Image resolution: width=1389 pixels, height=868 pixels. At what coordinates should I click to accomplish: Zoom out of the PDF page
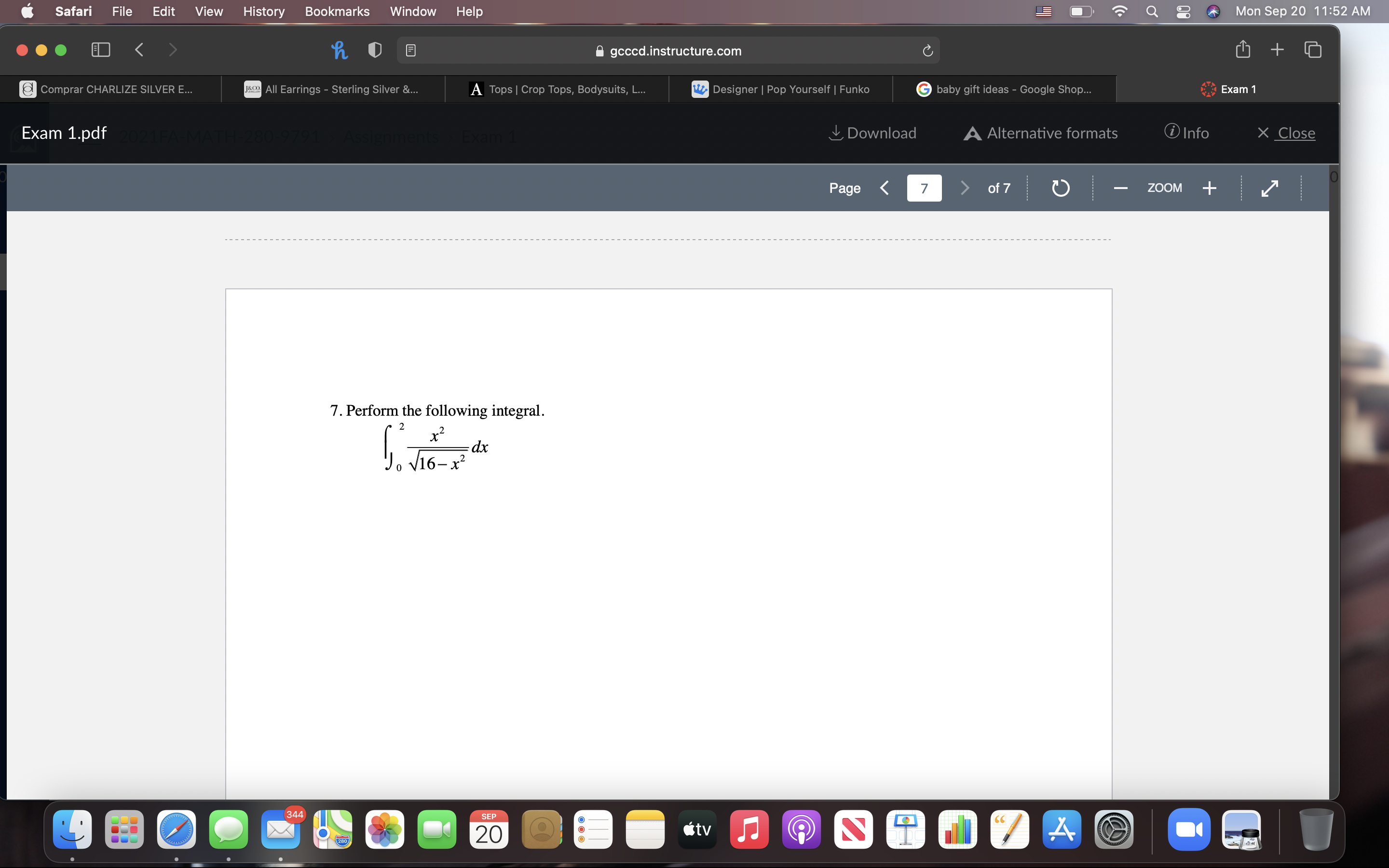point(1120,188)
